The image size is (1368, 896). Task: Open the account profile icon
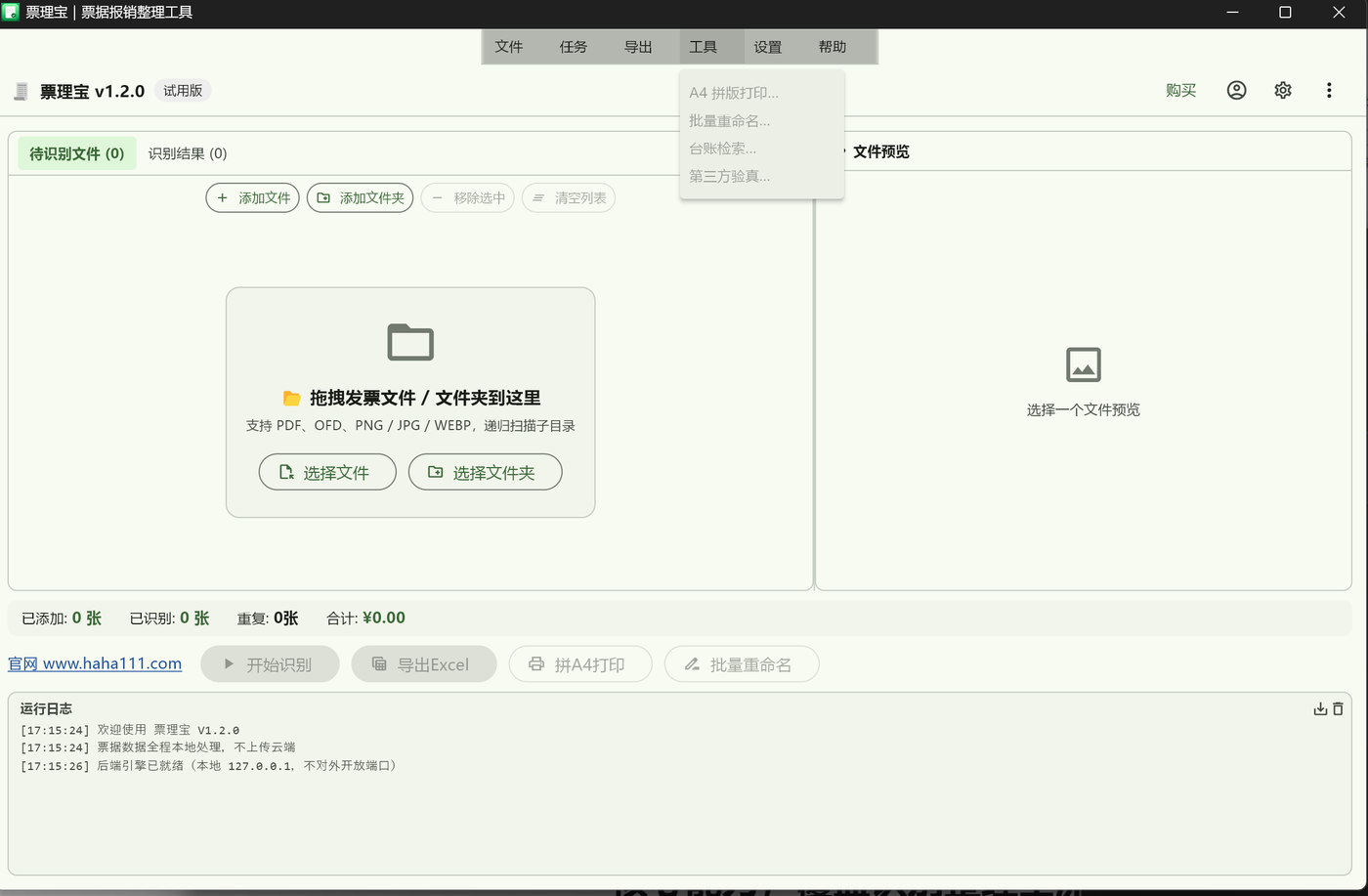click(x=1236, y=90)
